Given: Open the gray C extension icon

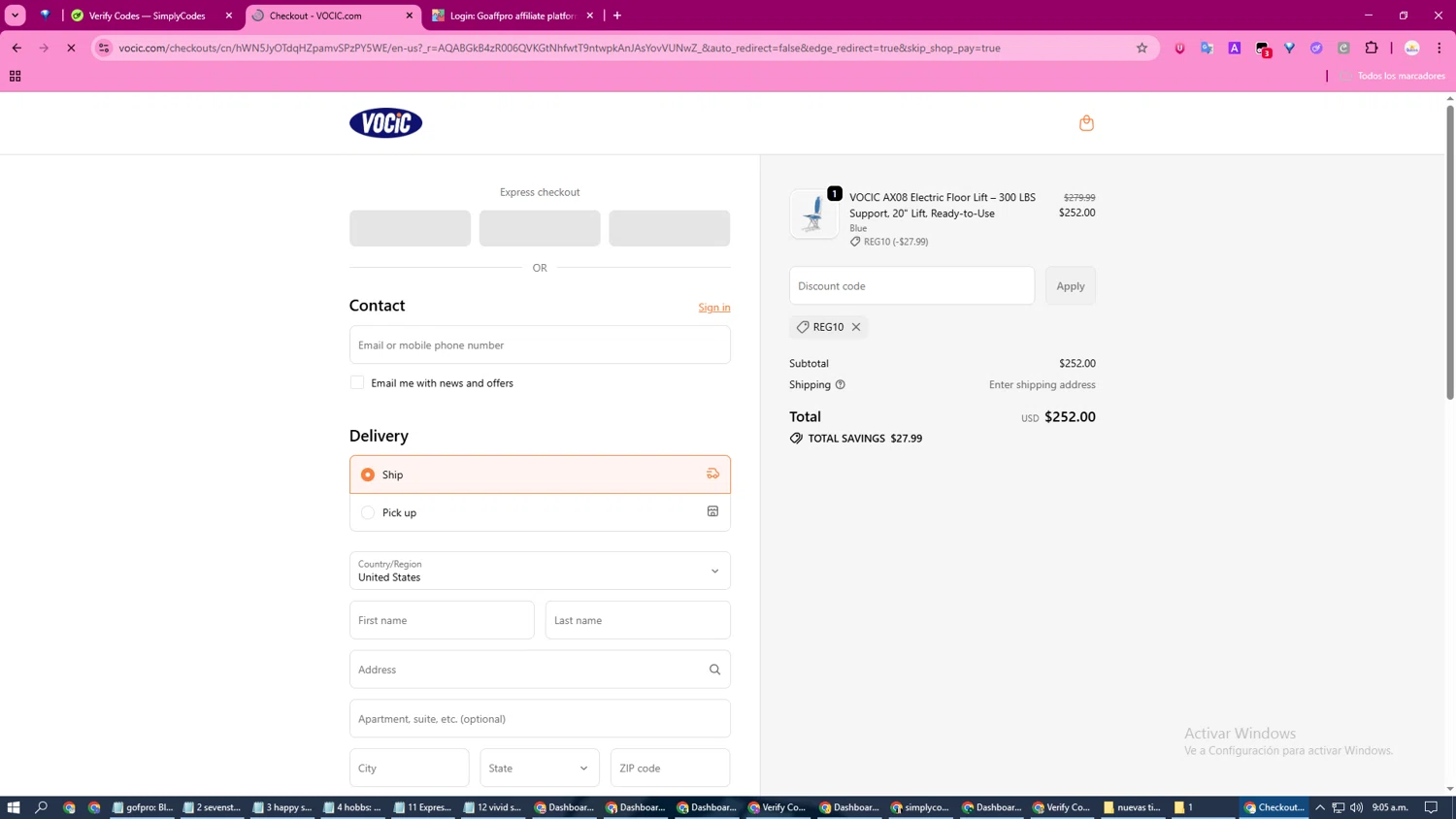Looking at the screenshot, I should pos(1343,48).
